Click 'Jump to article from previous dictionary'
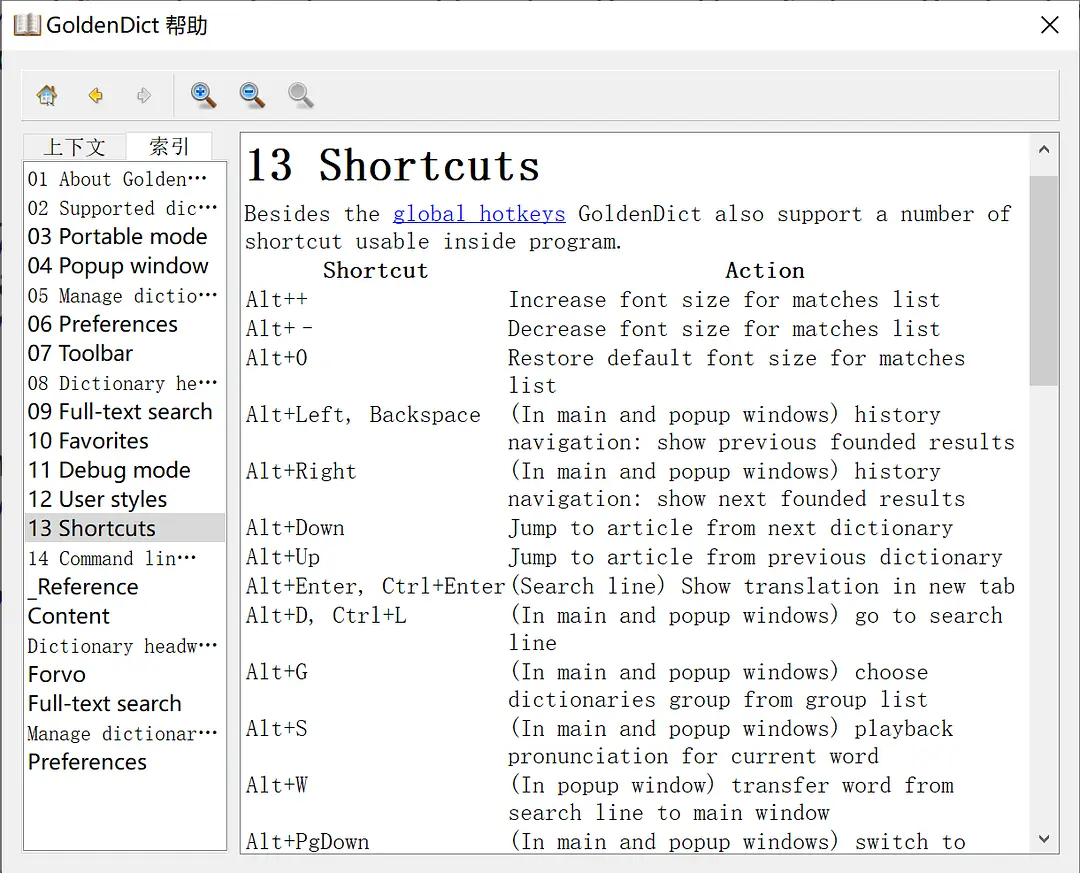Screen dimensions: 1080x873 pos(755,557)
